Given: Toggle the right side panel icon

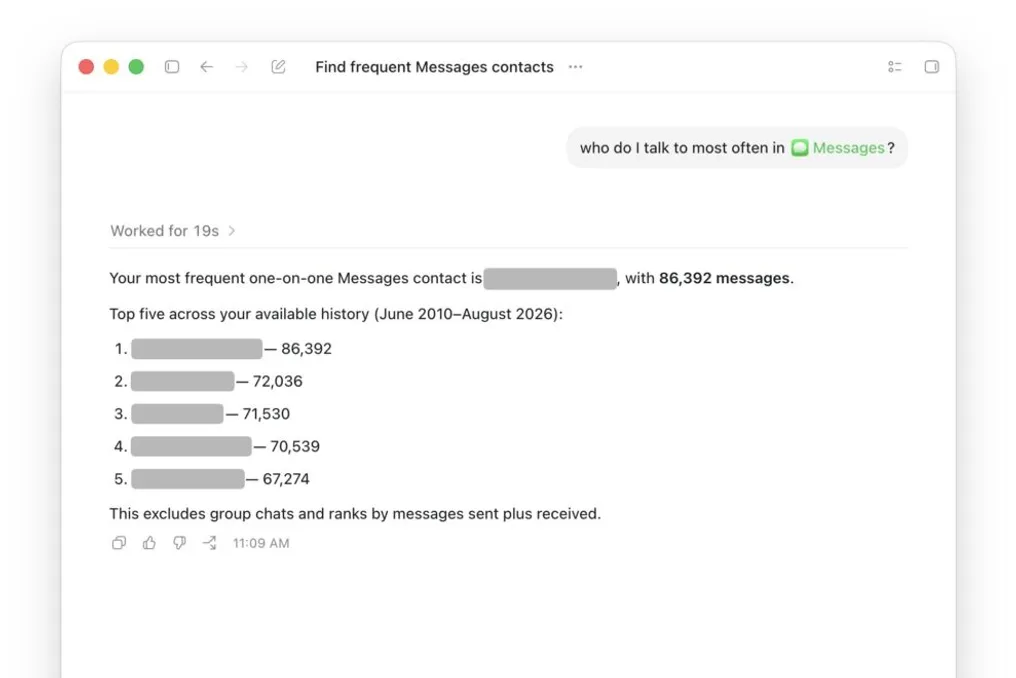Looking at the screenshot, I should coord(932,67).
